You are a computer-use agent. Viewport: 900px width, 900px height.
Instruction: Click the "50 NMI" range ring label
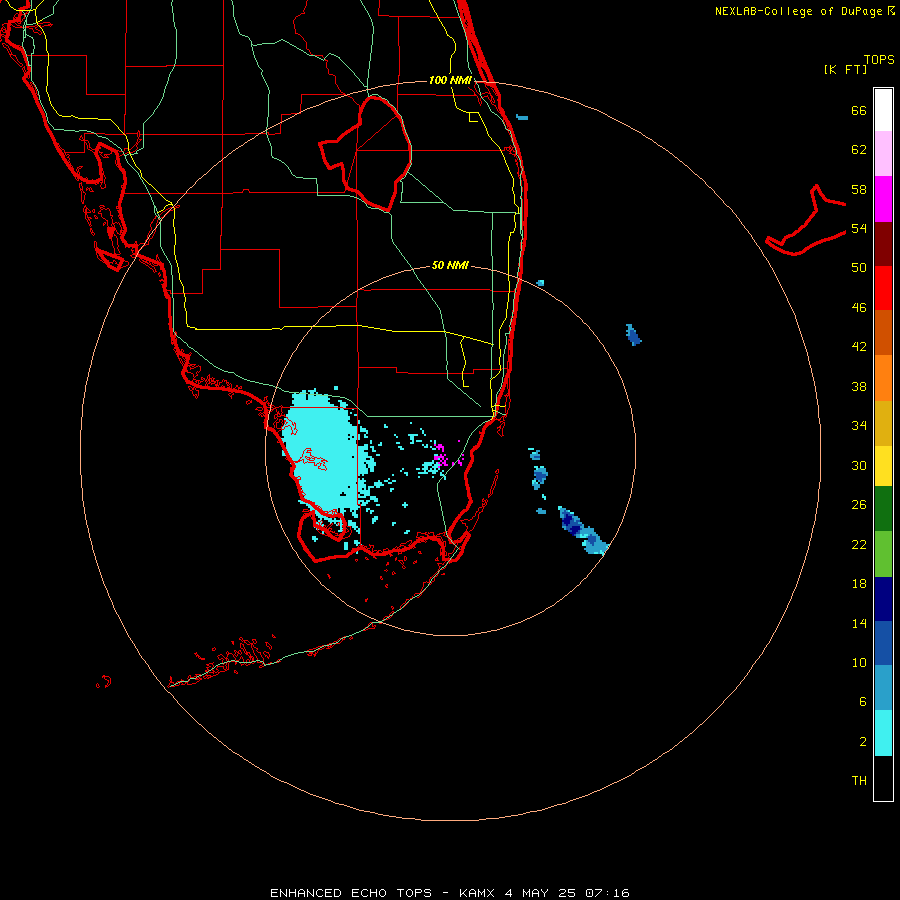(450, 265)
